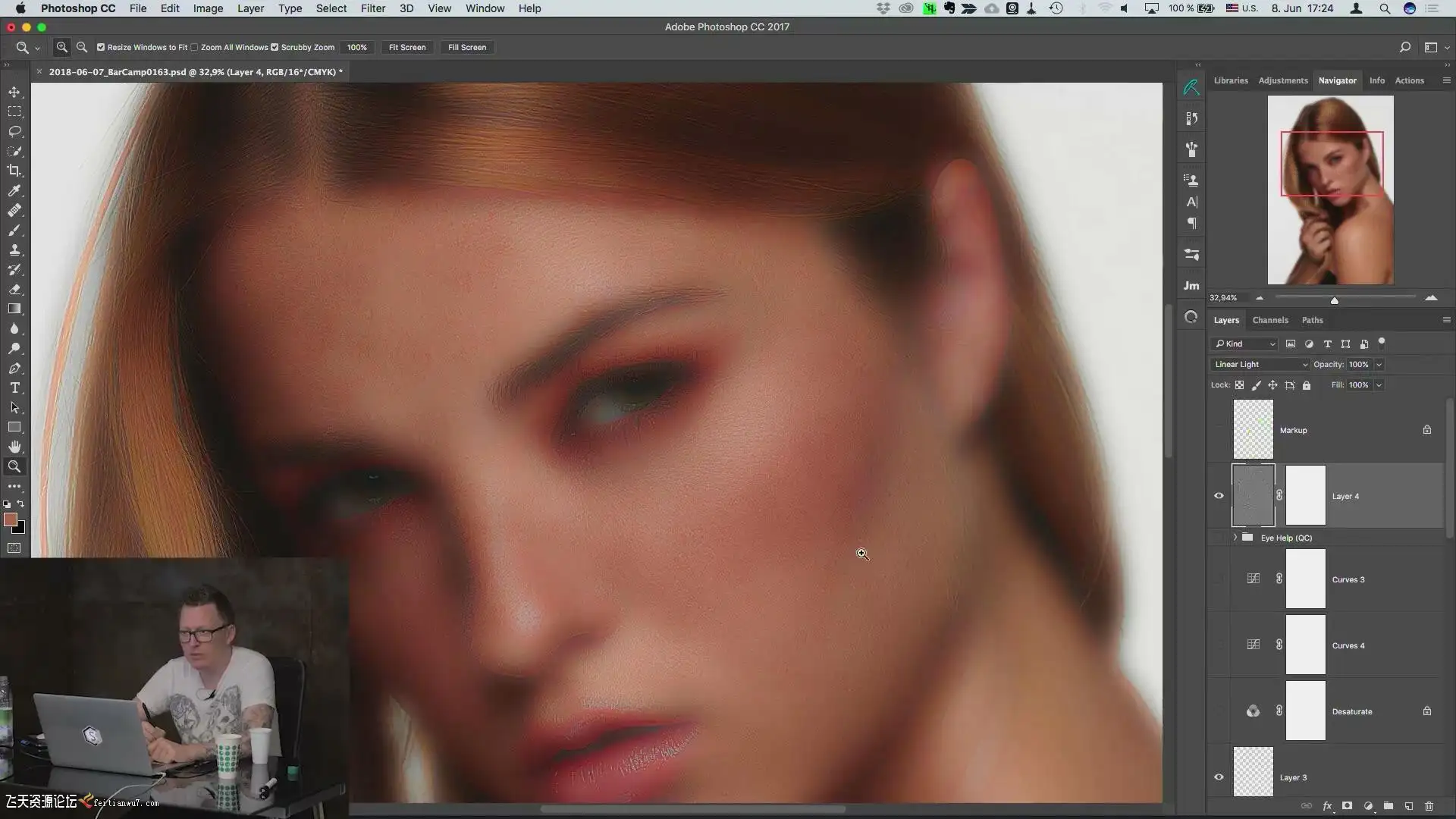Click the Navigator zoom slider handle
The height and width of the screenshot is (819, 1456).
pyautogui.click(x=1335, y=300)
